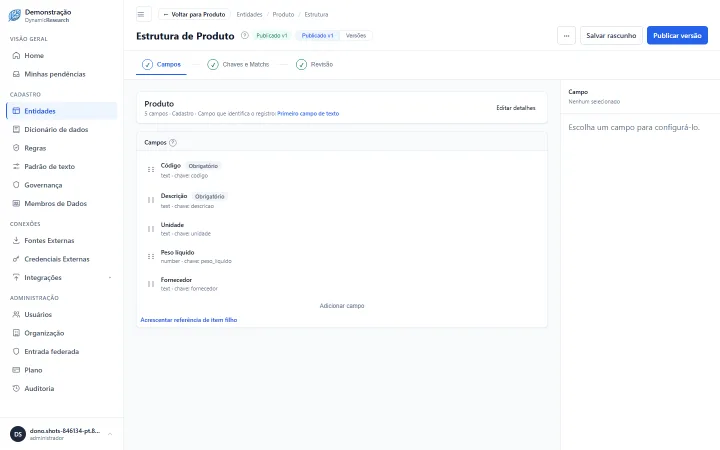720x450 pixels.
Task: Switch to the Revisão step
Action: pos(315,64)
